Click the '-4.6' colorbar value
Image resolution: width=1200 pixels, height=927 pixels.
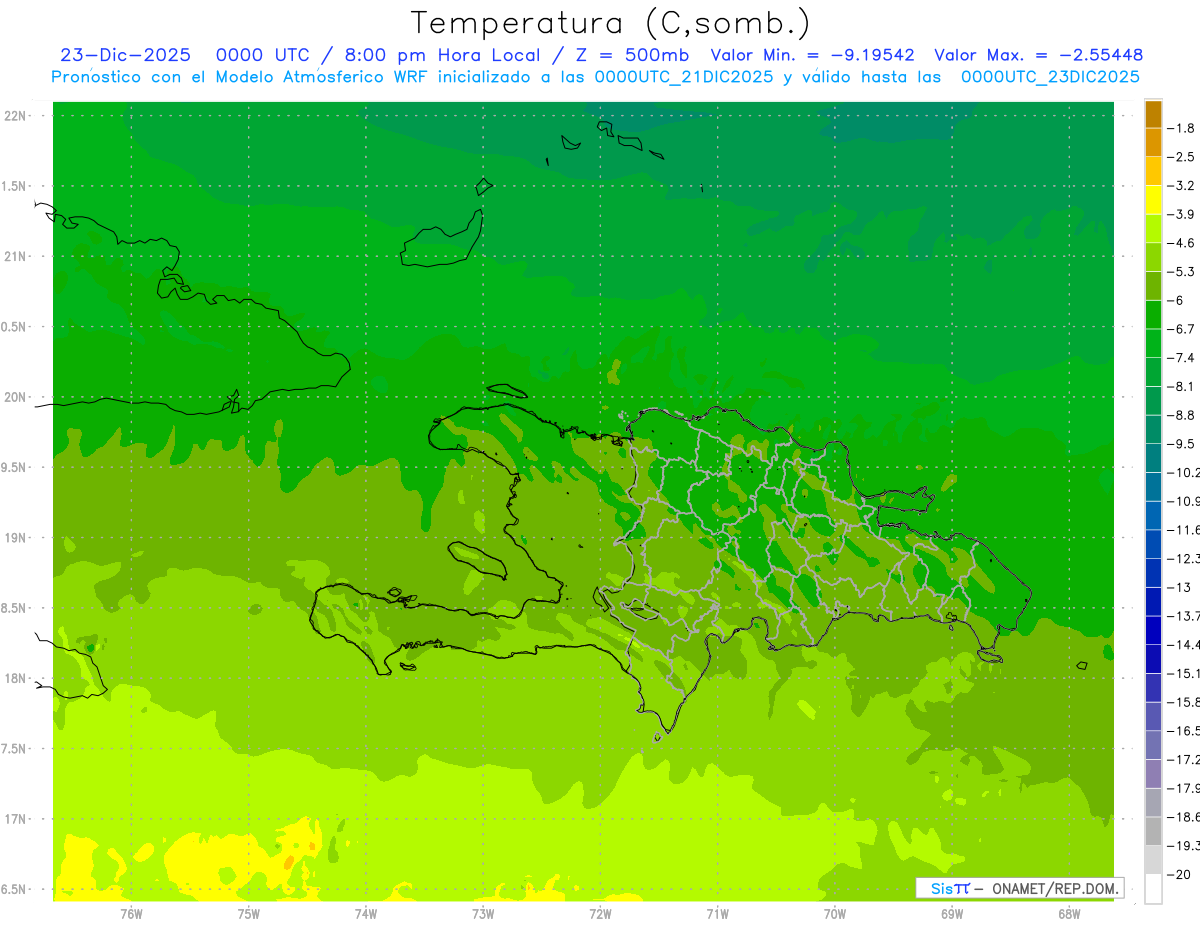coord(1182,243)
